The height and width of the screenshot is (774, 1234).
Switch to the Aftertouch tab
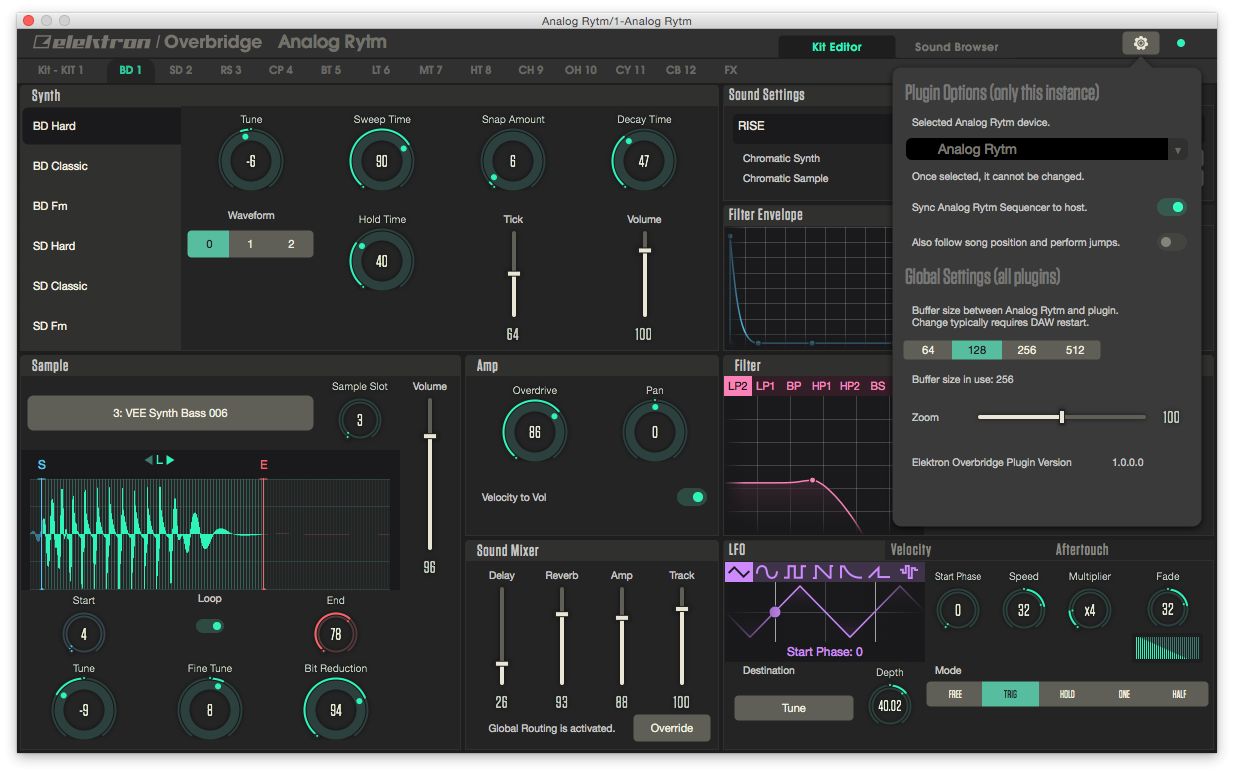click(1082, 549)
